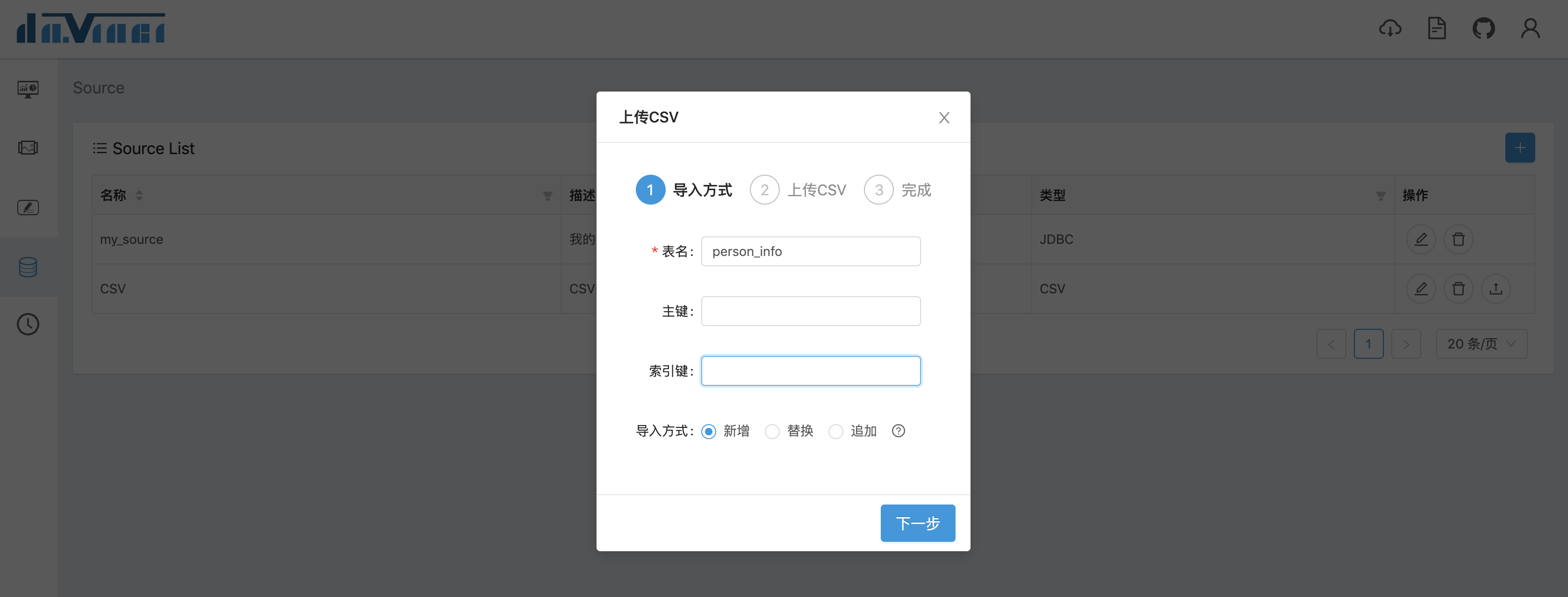This screenshot has width=1568, height=597.
Task: Click CSV in the 类型 column
Action: coord(1052,289)
